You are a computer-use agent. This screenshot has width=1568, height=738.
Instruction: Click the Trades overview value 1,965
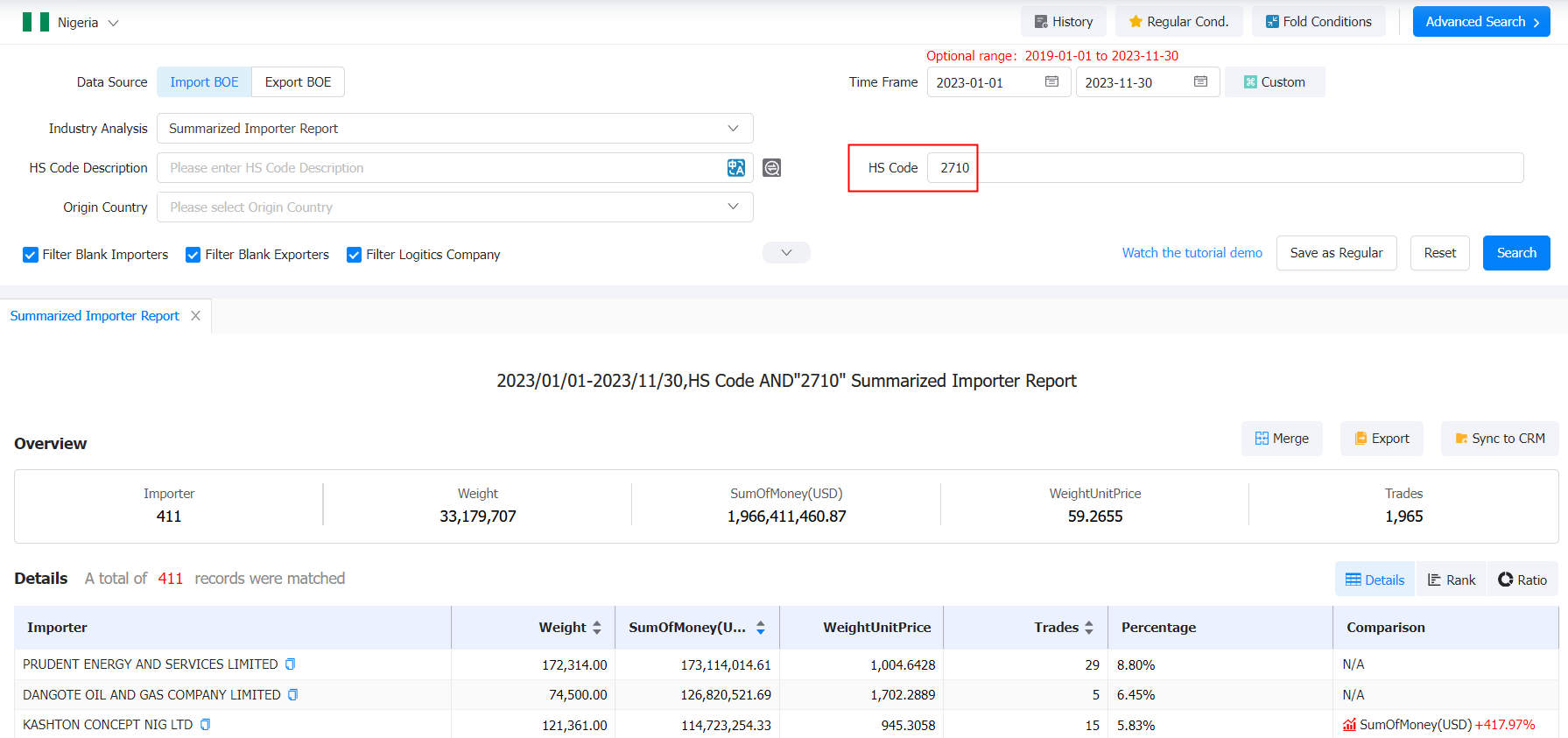(x=1403, y=517)
